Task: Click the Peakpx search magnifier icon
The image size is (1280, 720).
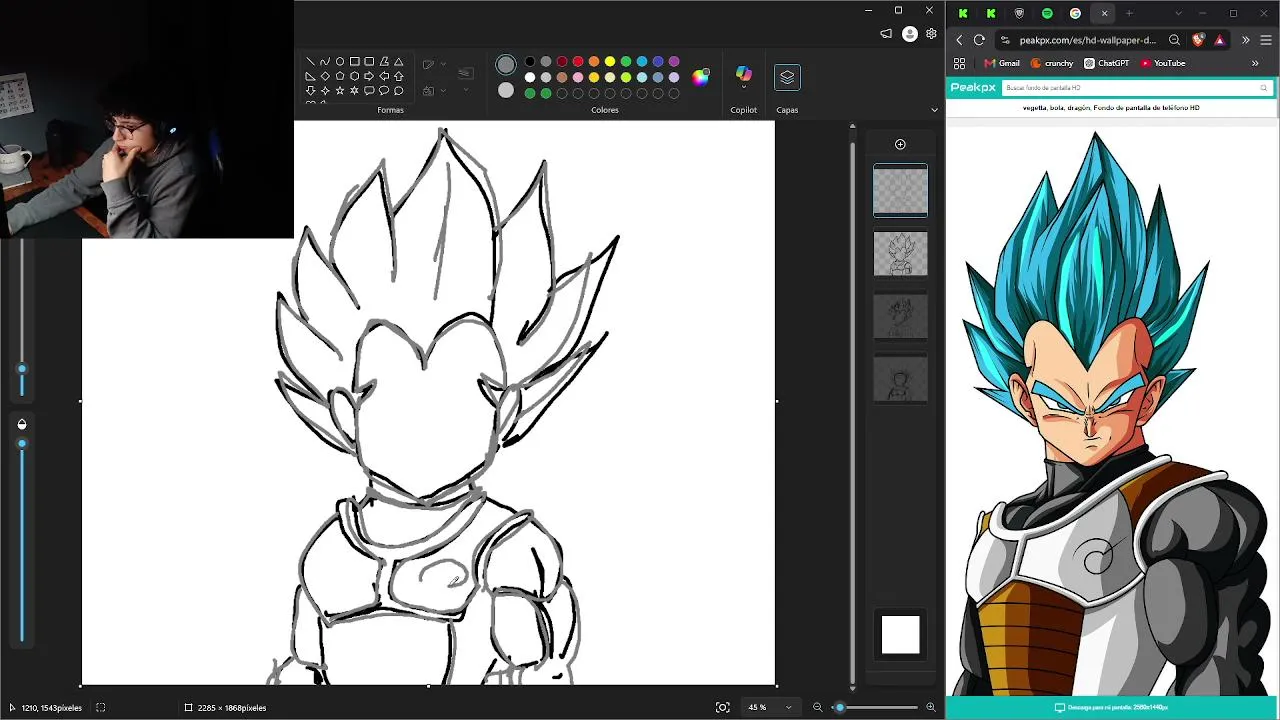Action: click(x=1263, y=88)
